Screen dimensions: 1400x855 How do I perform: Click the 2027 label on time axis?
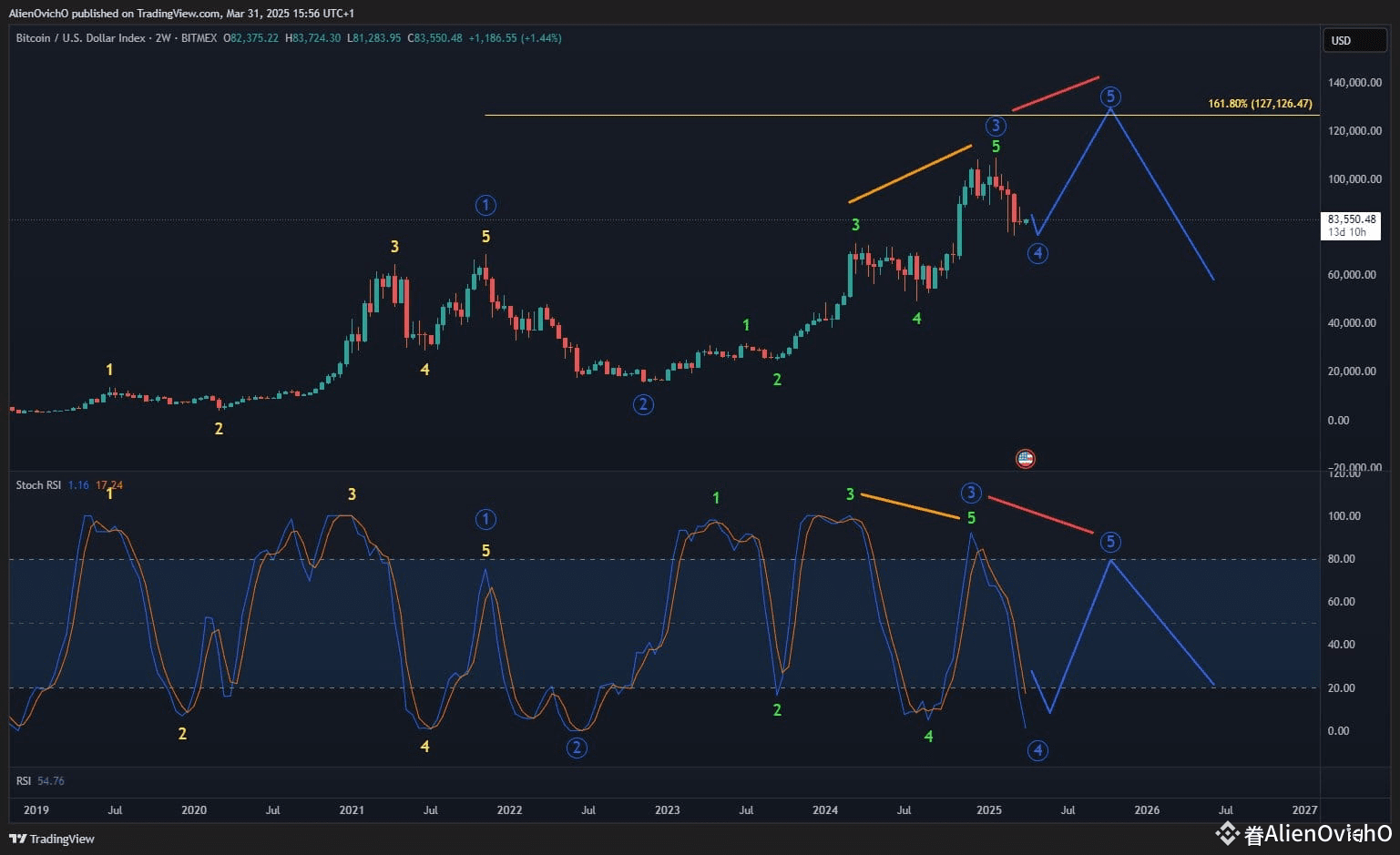(x=1304, y=810)
